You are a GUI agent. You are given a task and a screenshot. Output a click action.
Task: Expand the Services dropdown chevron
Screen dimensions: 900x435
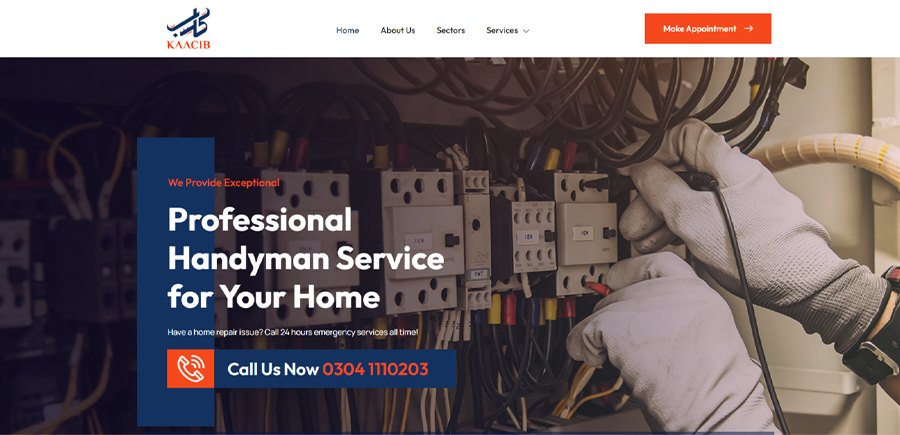[526, 31]
